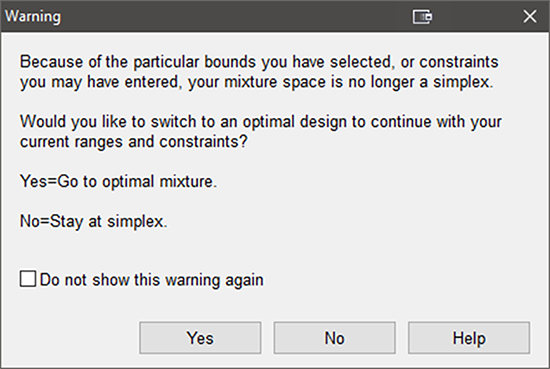This screenshot has height=369, width=550.
Task: Tick the empty checkbox square above the buttons
Action: [x=28, y=279]
